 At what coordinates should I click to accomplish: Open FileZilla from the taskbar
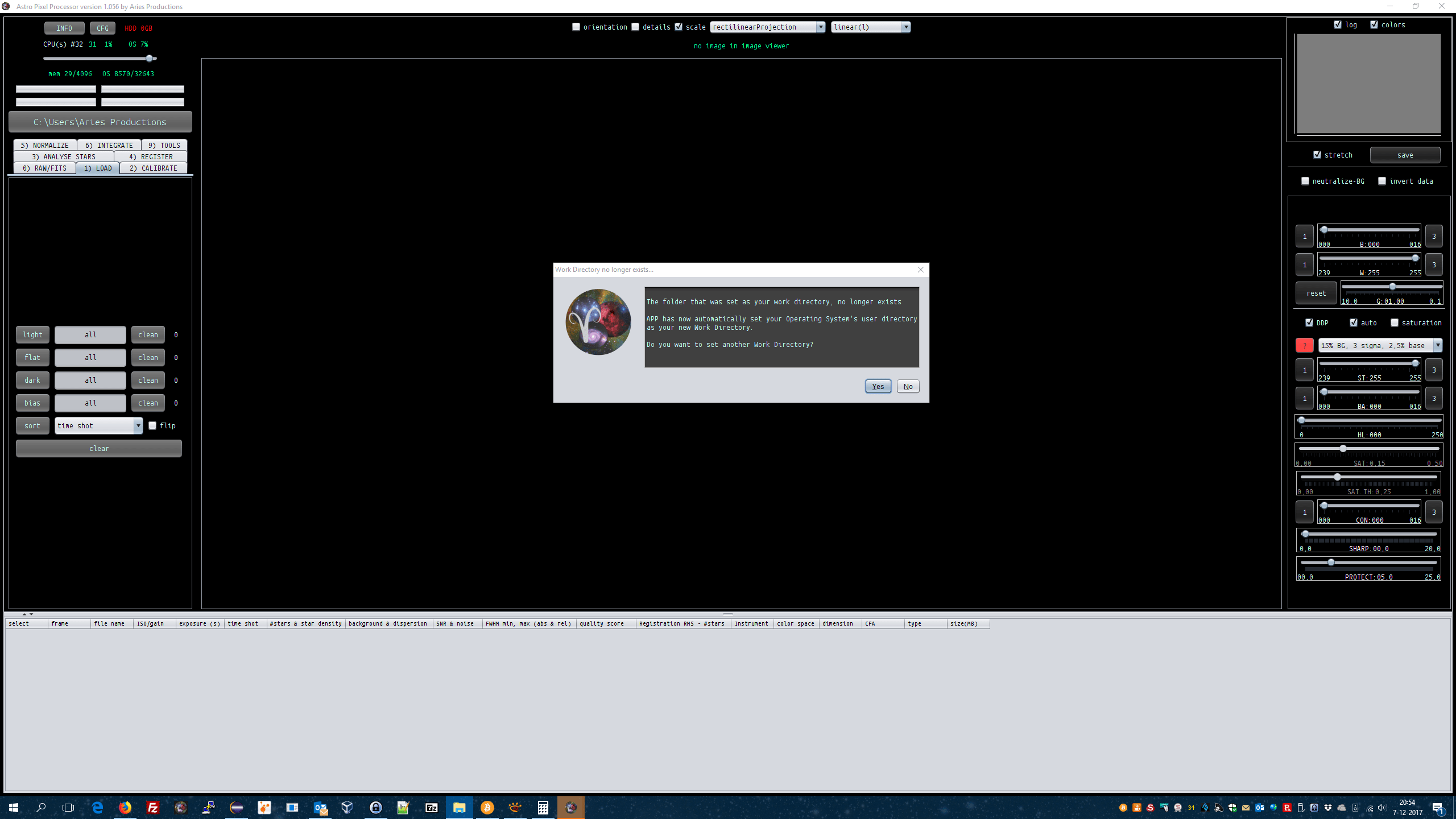153,807
